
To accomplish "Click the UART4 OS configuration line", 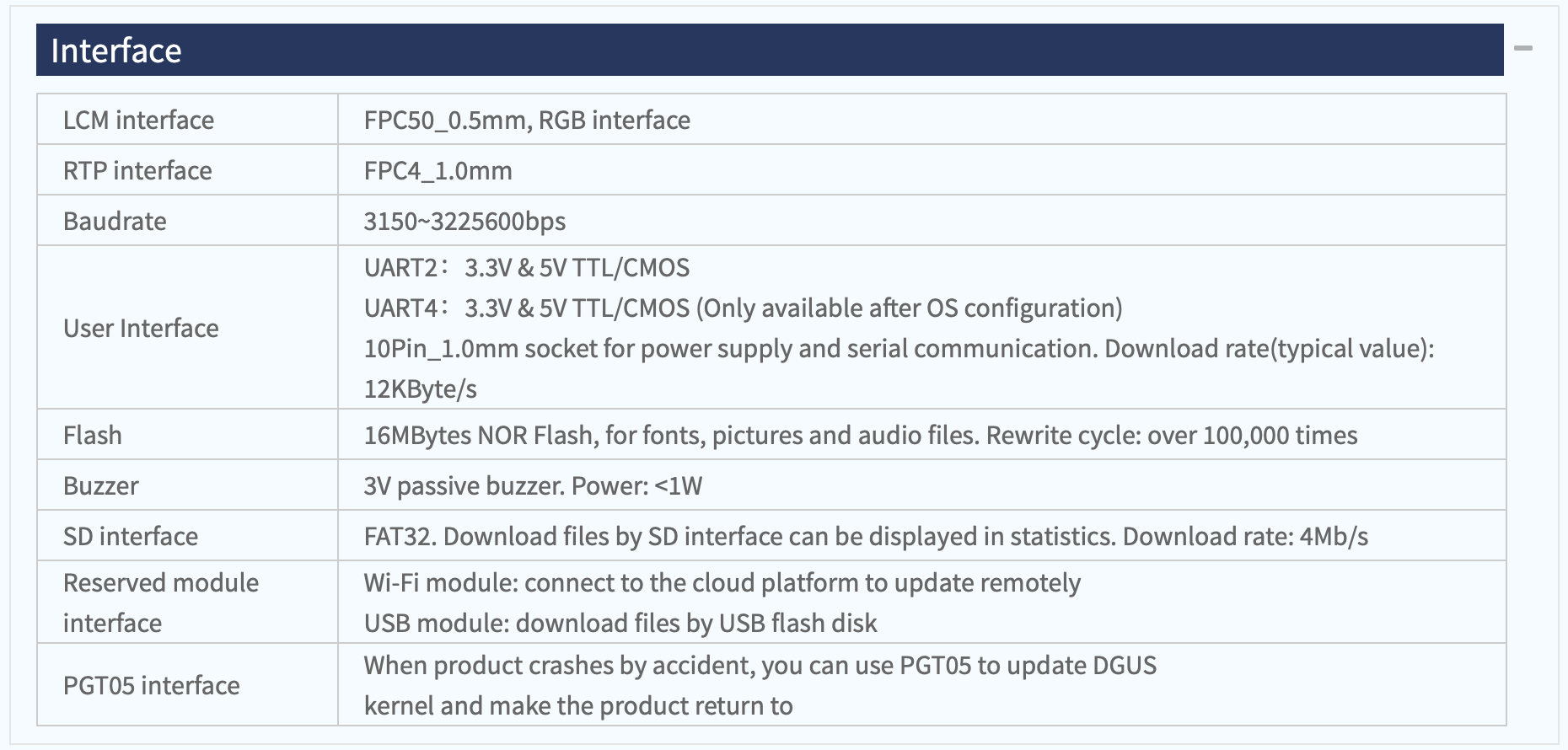I will point(743,308).
